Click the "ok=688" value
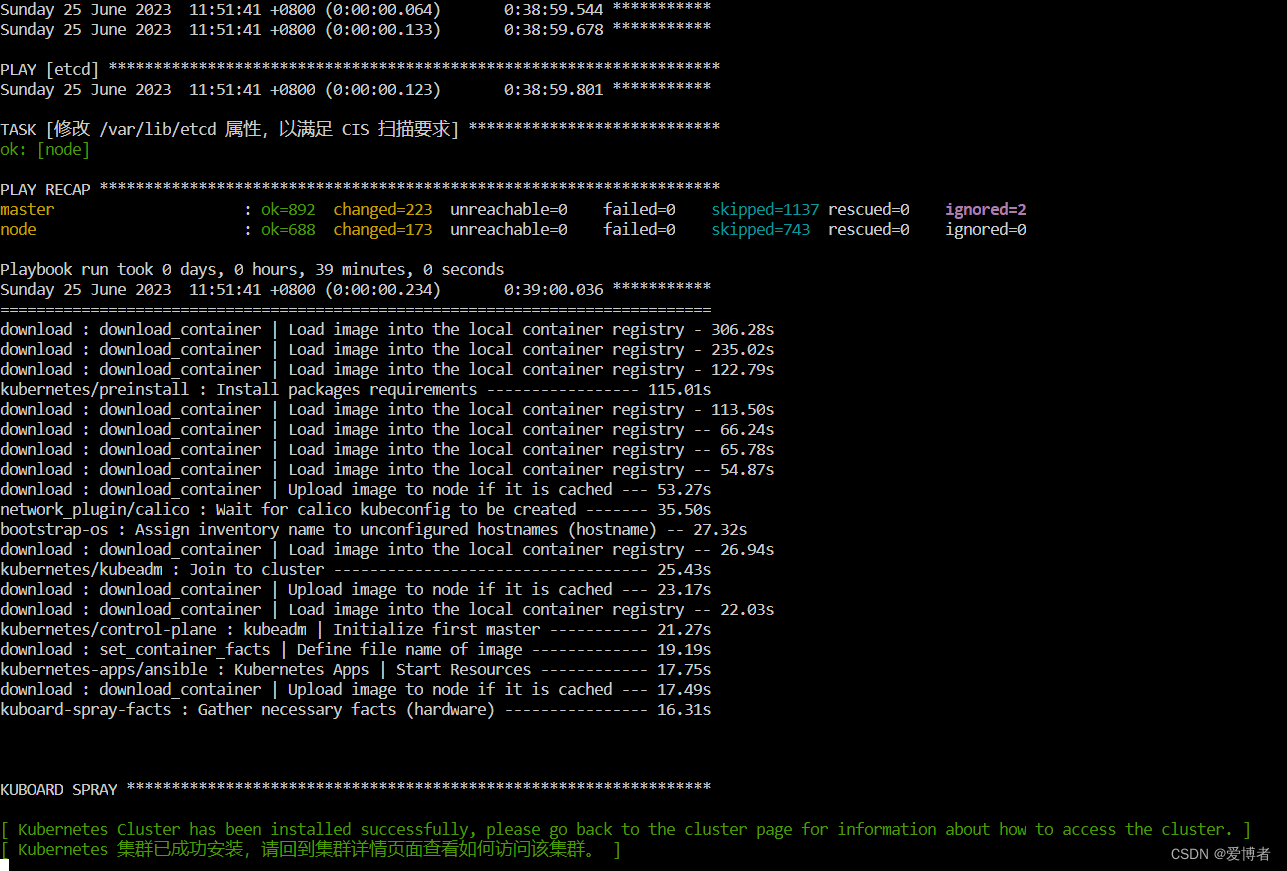This screenshot has width=1287, height=871. click(288, 229)
